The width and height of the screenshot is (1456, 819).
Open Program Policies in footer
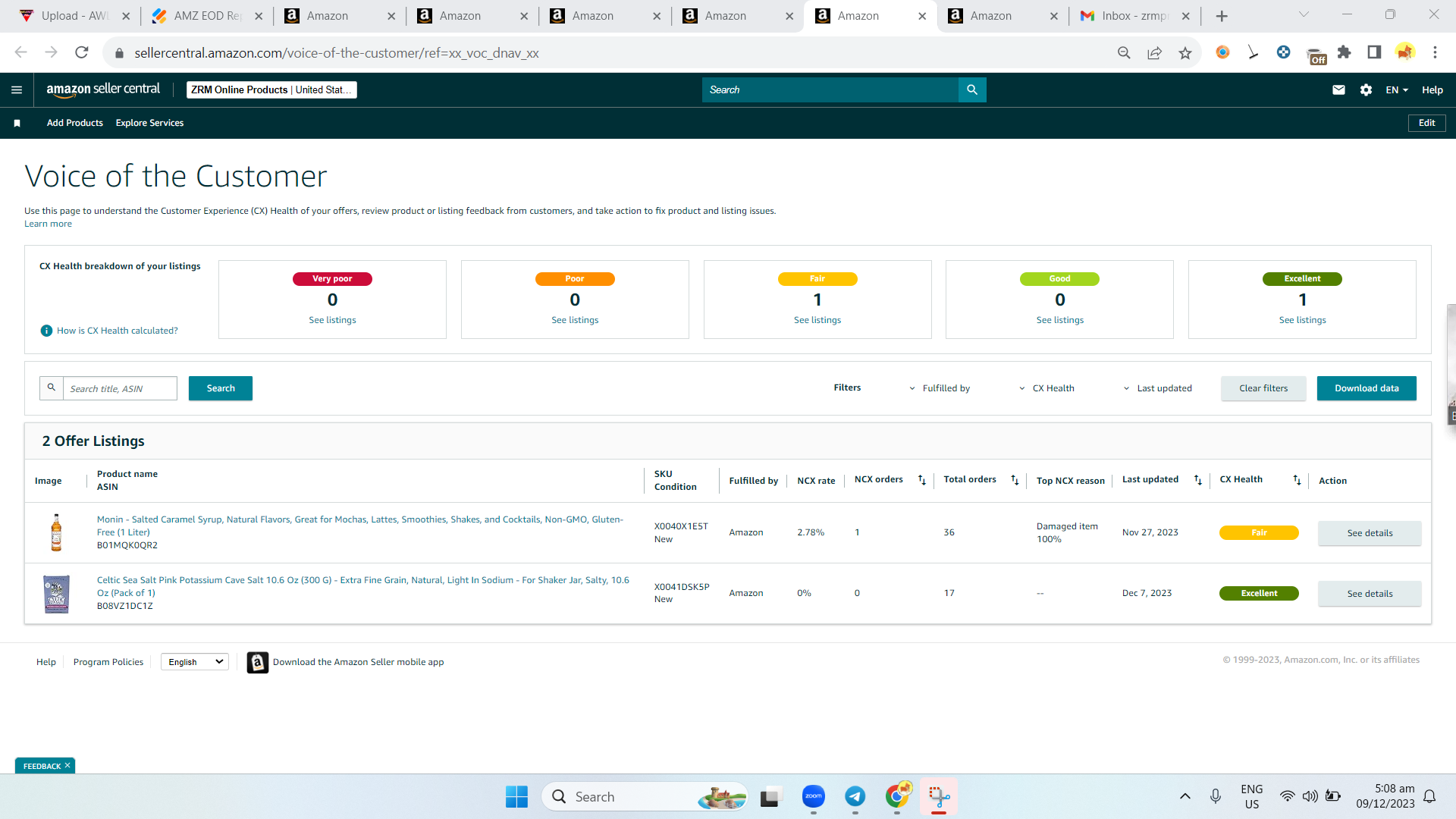[x=108, y=662]
